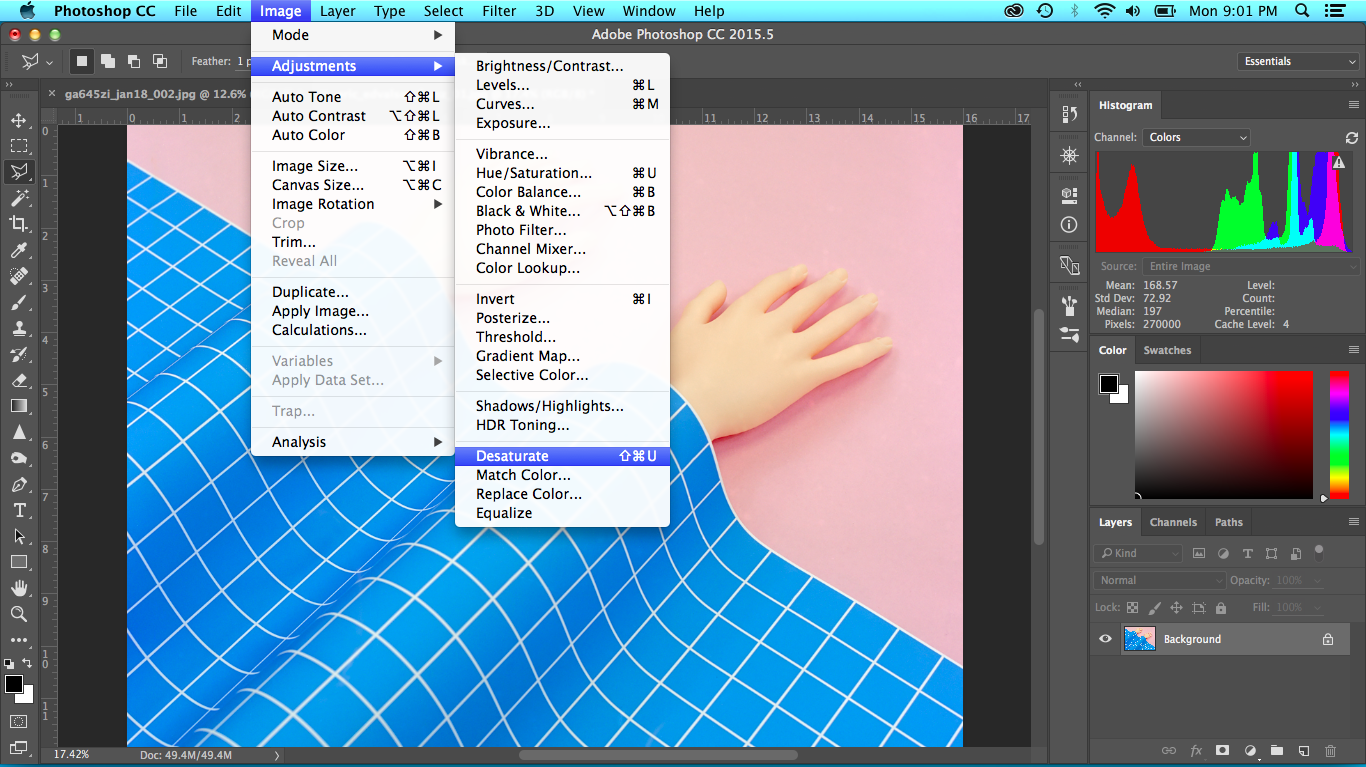The width and height of the screenshot is (1366, 767).
Task: Select the Brush tool
Action: coord(19,302)
